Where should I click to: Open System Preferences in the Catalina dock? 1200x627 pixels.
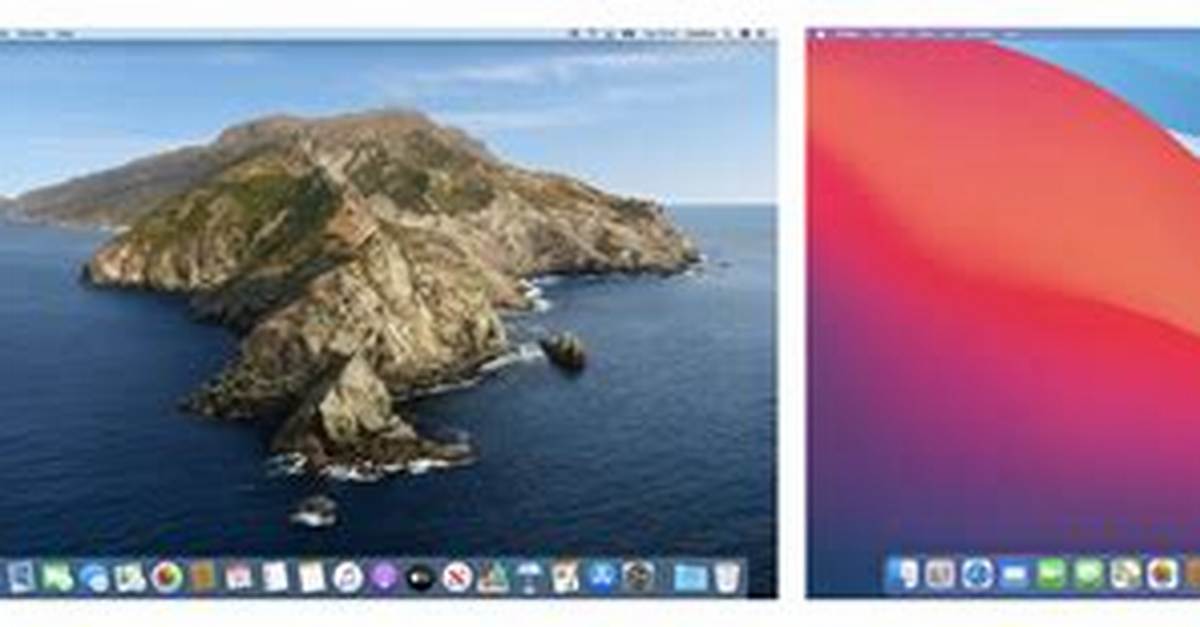click(x=637, y=576)
